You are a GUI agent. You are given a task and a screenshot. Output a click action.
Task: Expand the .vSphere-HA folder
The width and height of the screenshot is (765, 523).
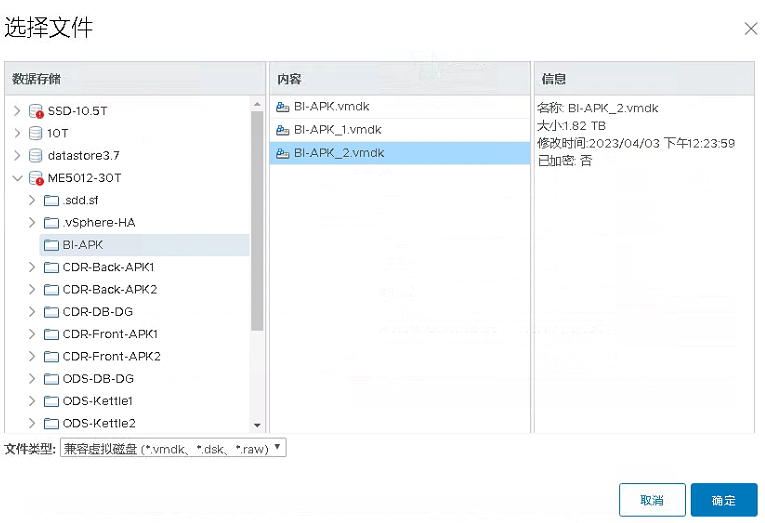[x=32, y=222]
